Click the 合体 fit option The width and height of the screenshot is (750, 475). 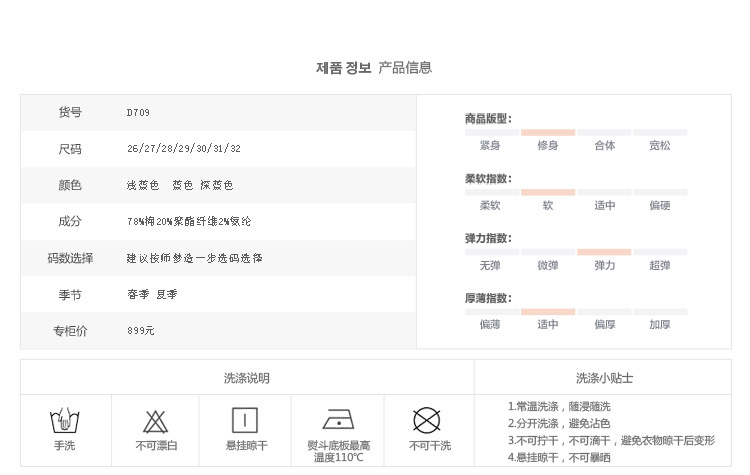(x=605, y=145)
